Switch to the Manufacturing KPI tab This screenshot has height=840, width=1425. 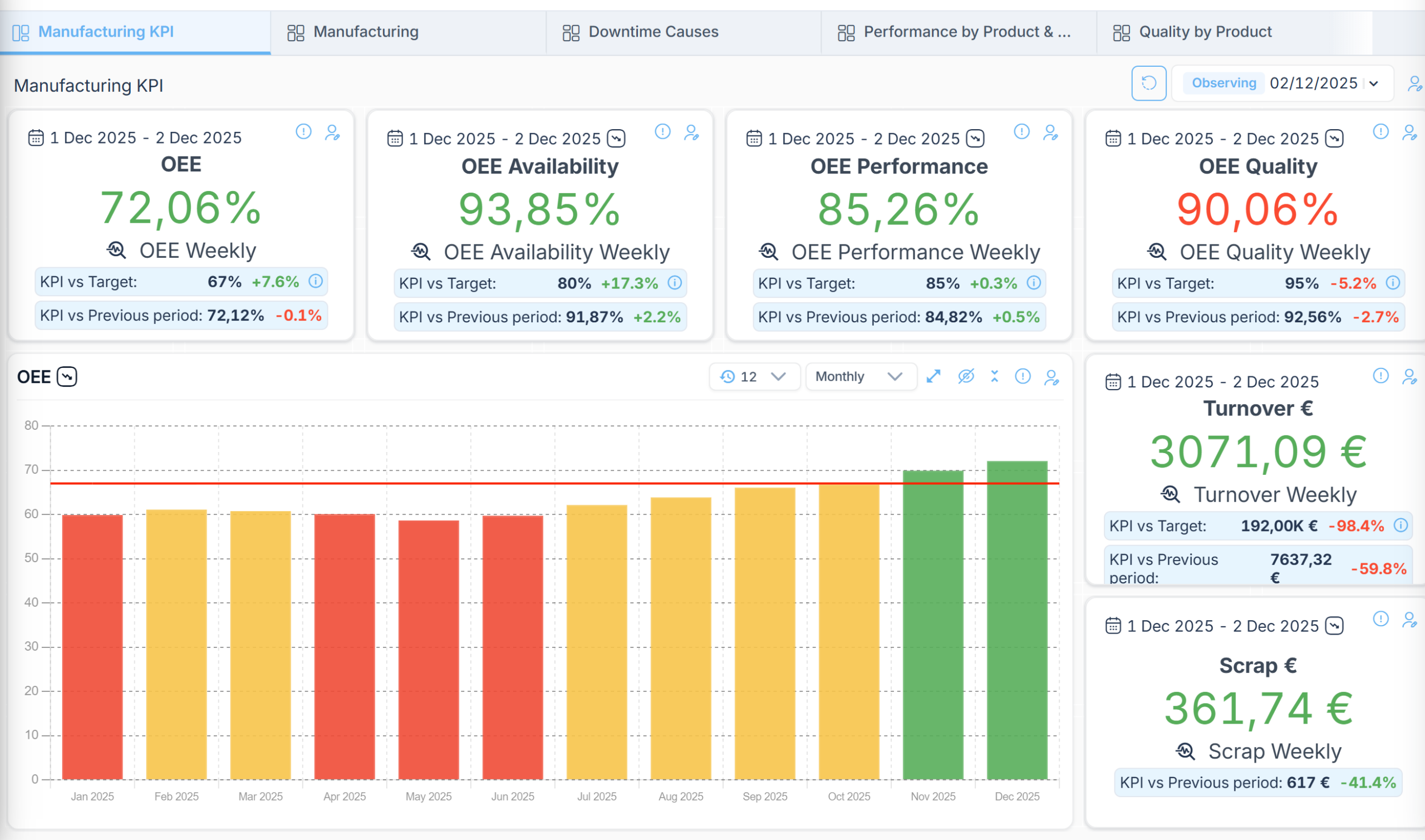point(135,32)
